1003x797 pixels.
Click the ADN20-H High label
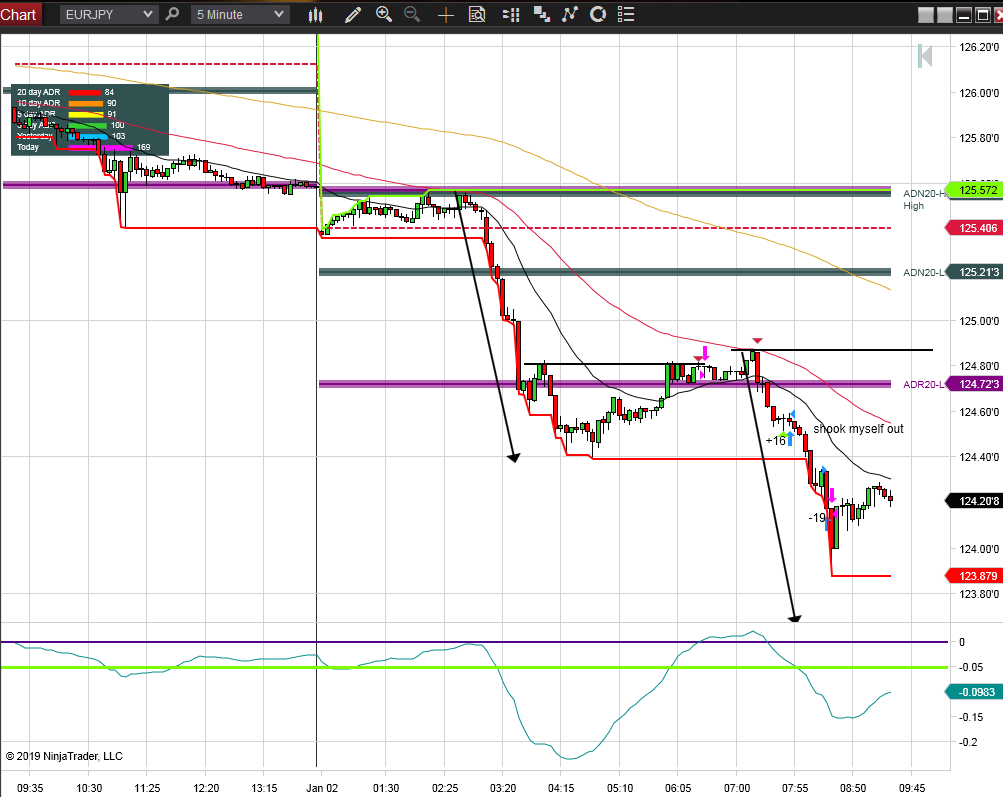924,199
